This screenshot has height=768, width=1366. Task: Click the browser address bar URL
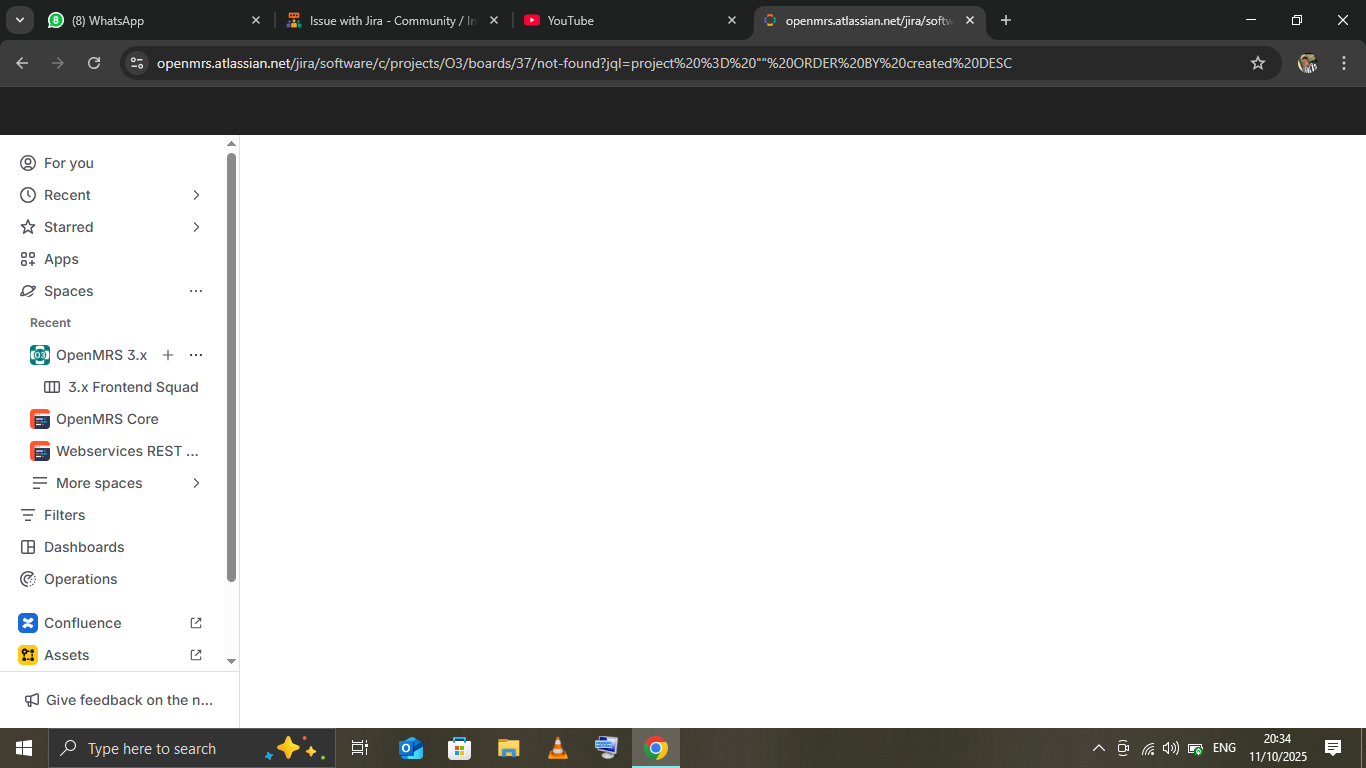coord(584,63)
